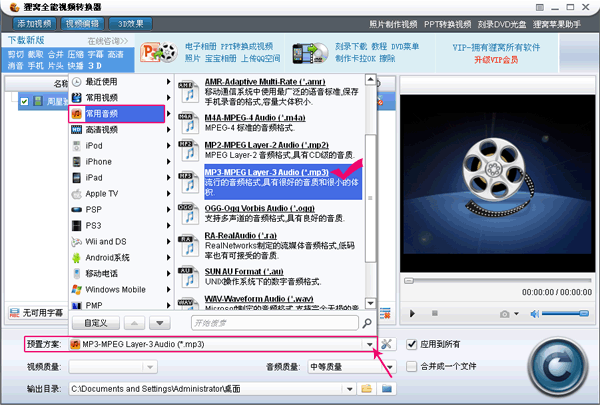Image resolution: width=600 pixels, height=405 pixels.
Task: Adjust the preview volume slider
Action: [x=565, y=314]
